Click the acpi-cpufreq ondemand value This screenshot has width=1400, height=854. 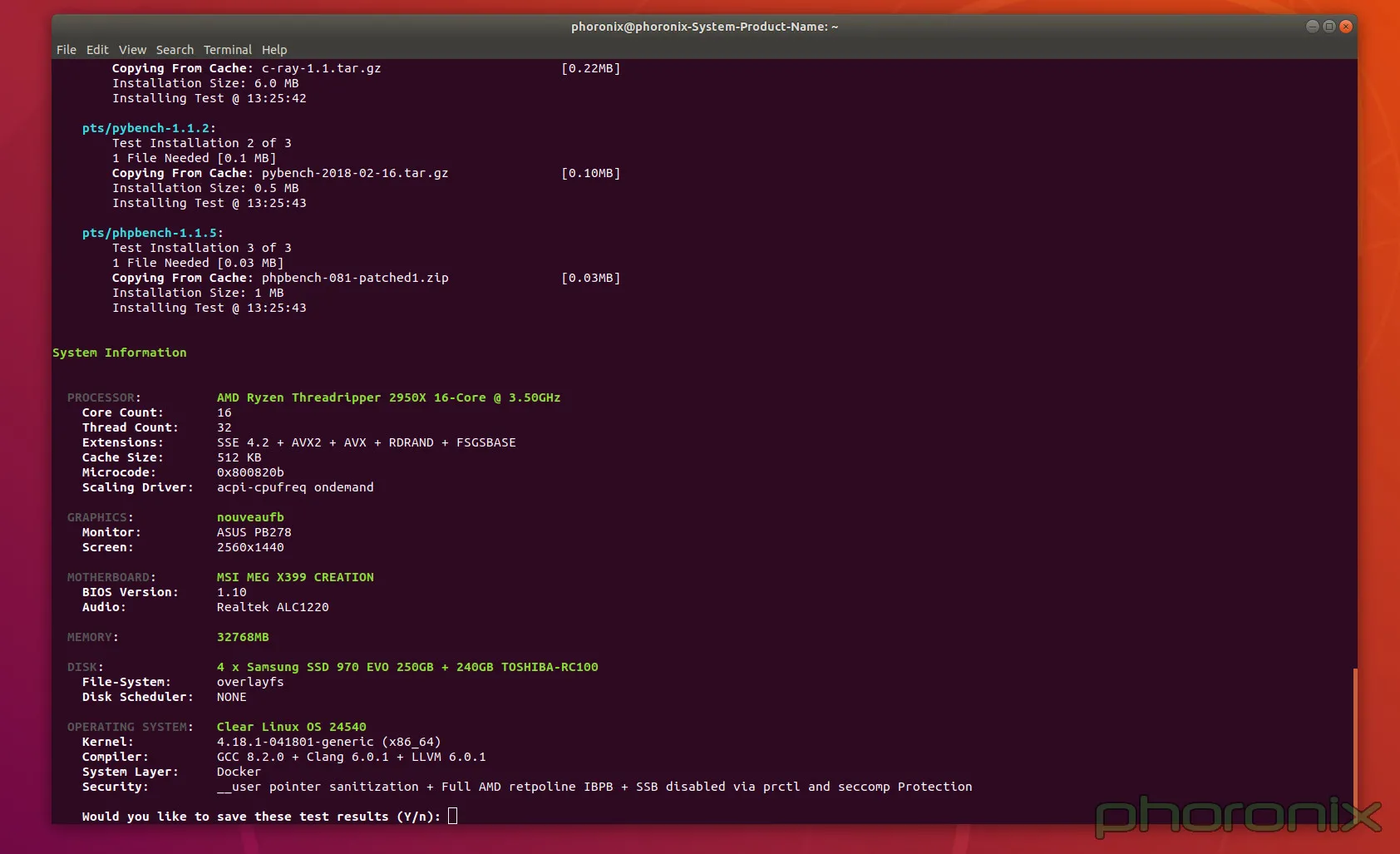pos(295,487)
